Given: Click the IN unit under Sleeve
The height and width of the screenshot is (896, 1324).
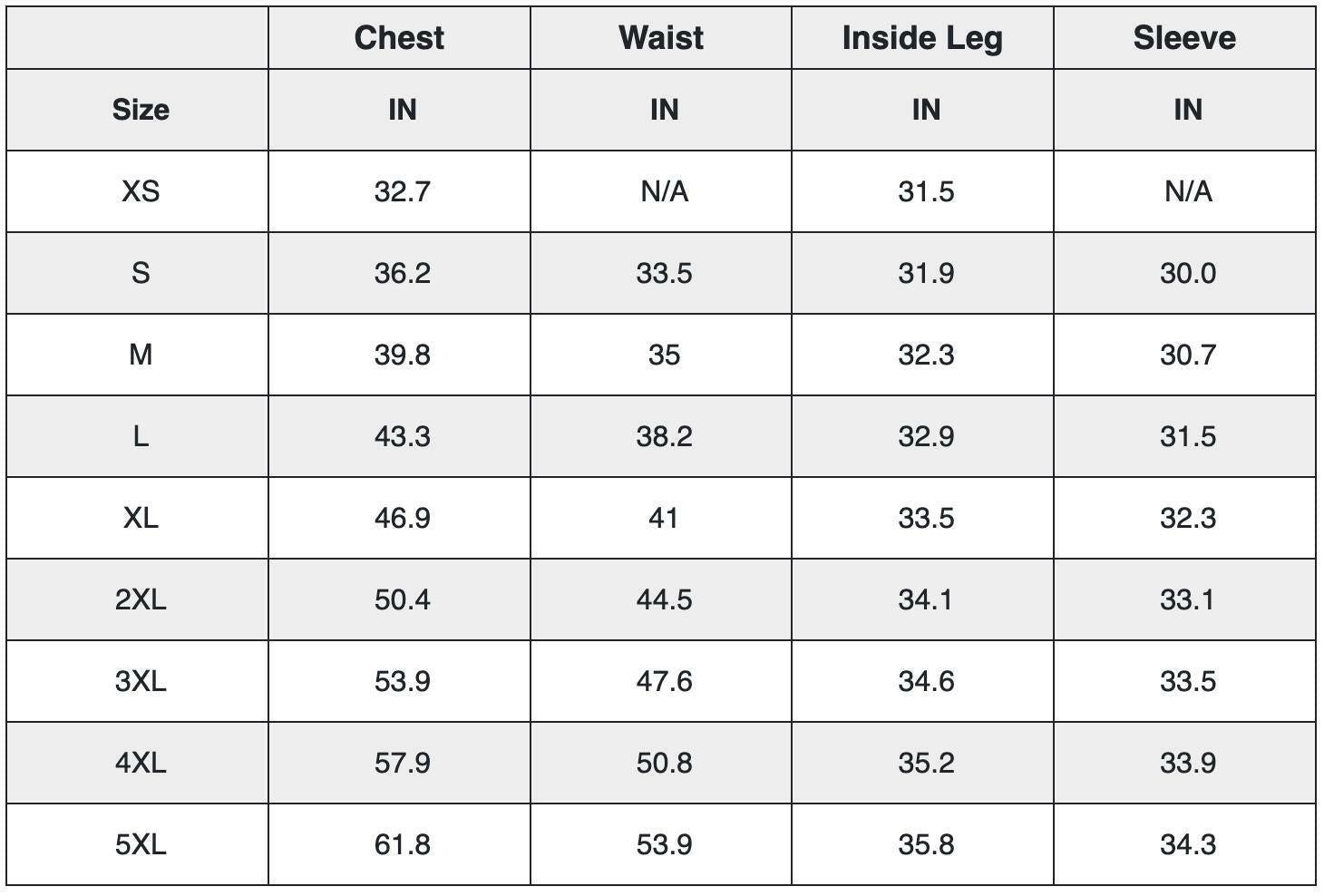Looking at the screenshot, I should (x=1188, y=110).
